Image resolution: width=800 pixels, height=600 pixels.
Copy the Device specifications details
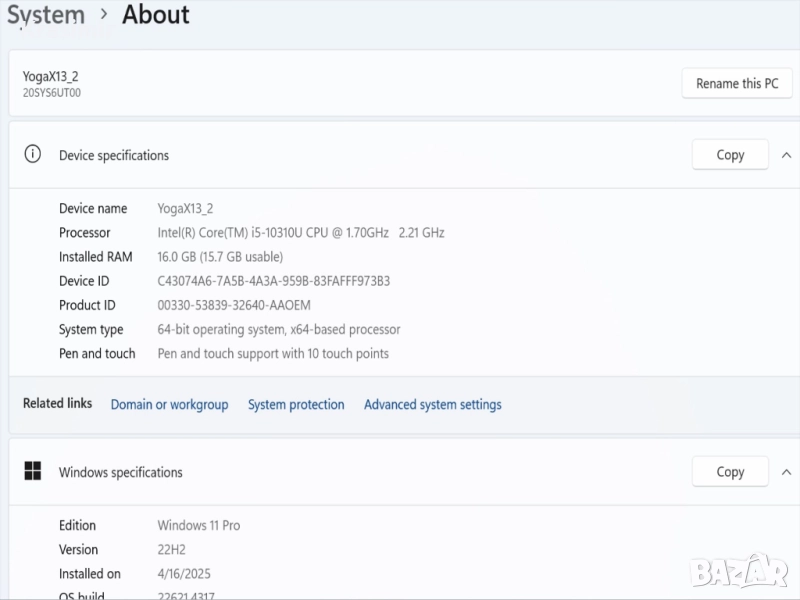[730, 155]
